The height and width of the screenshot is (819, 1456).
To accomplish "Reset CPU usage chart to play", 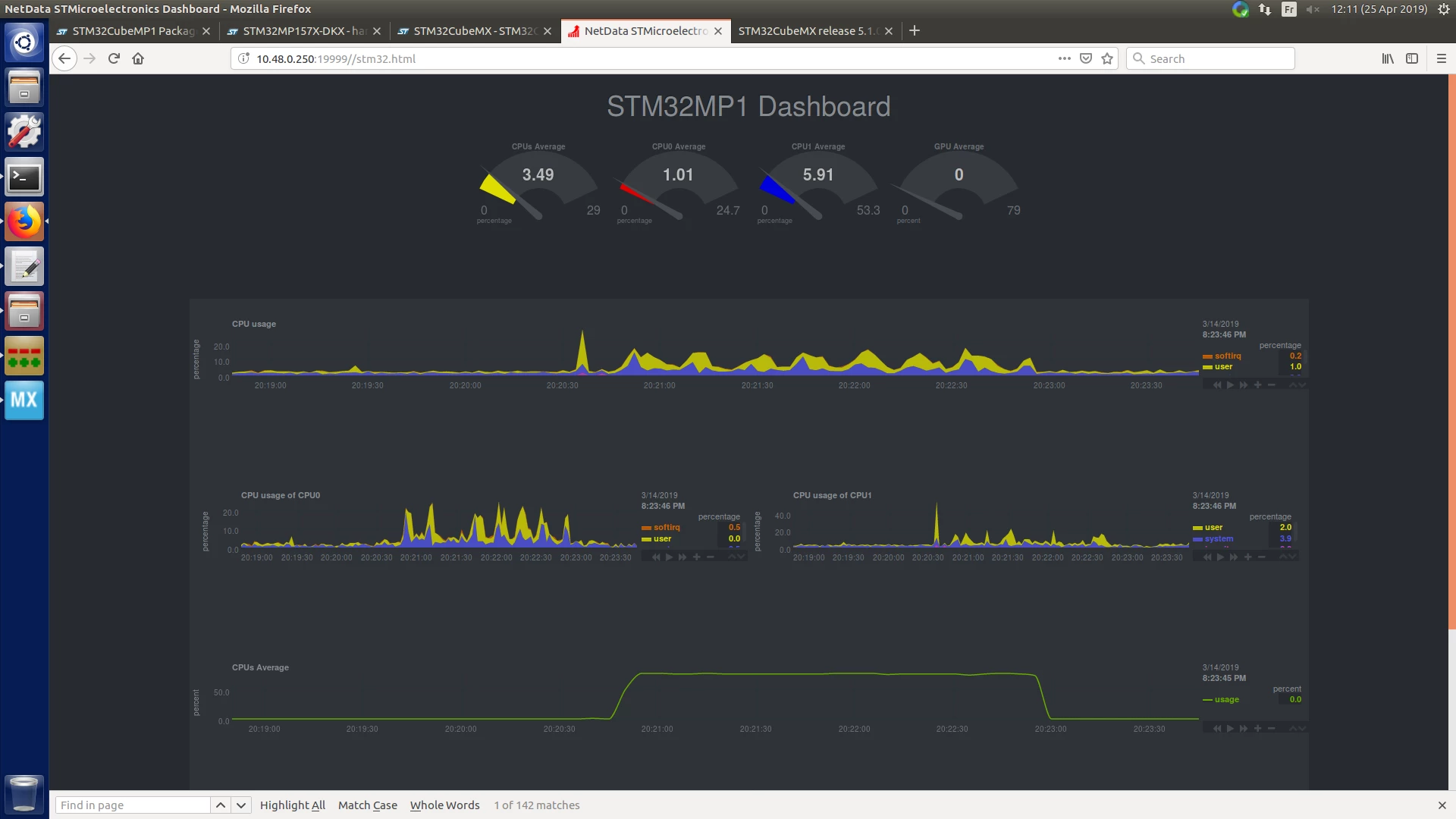I will [1230, 385].
